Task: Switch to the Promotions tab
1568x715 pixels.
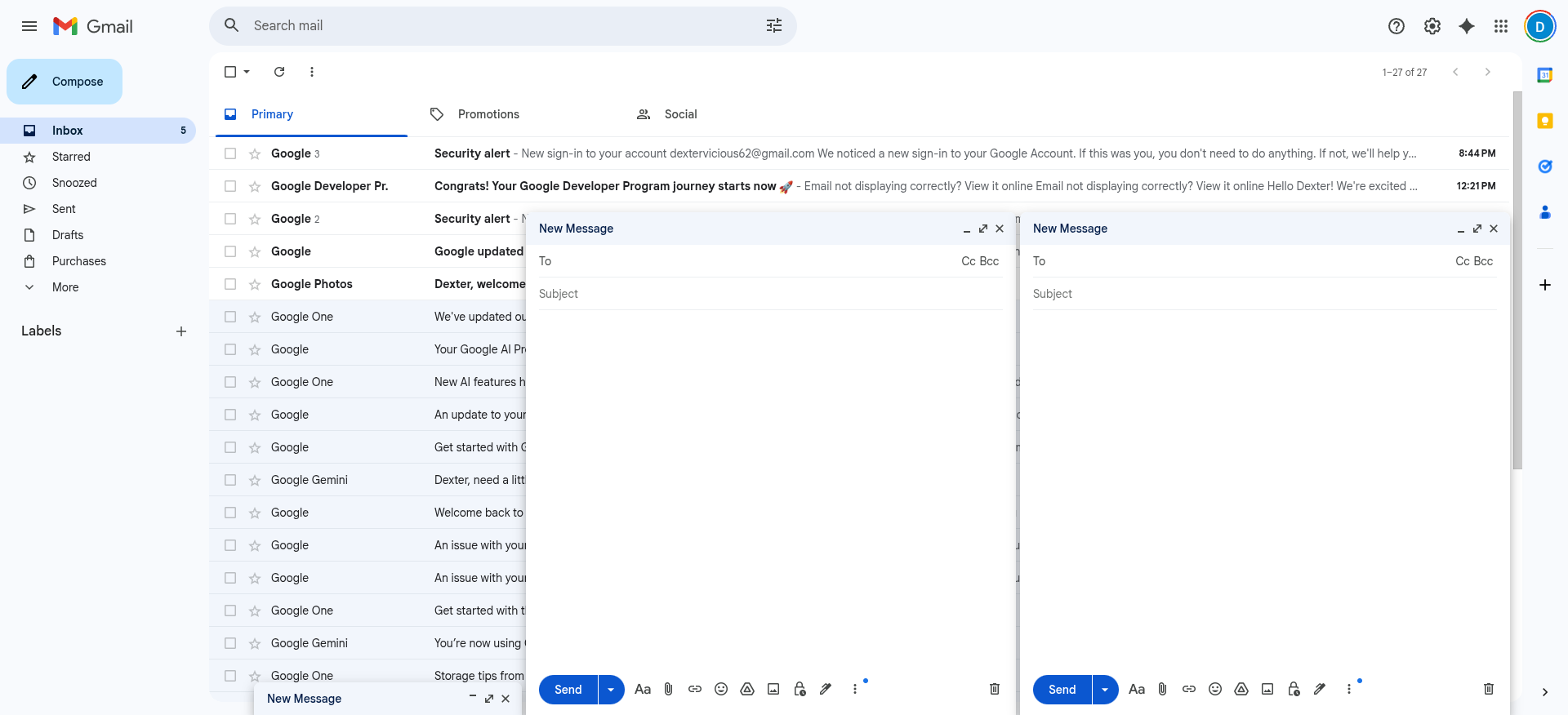Action: click(488, 114)
